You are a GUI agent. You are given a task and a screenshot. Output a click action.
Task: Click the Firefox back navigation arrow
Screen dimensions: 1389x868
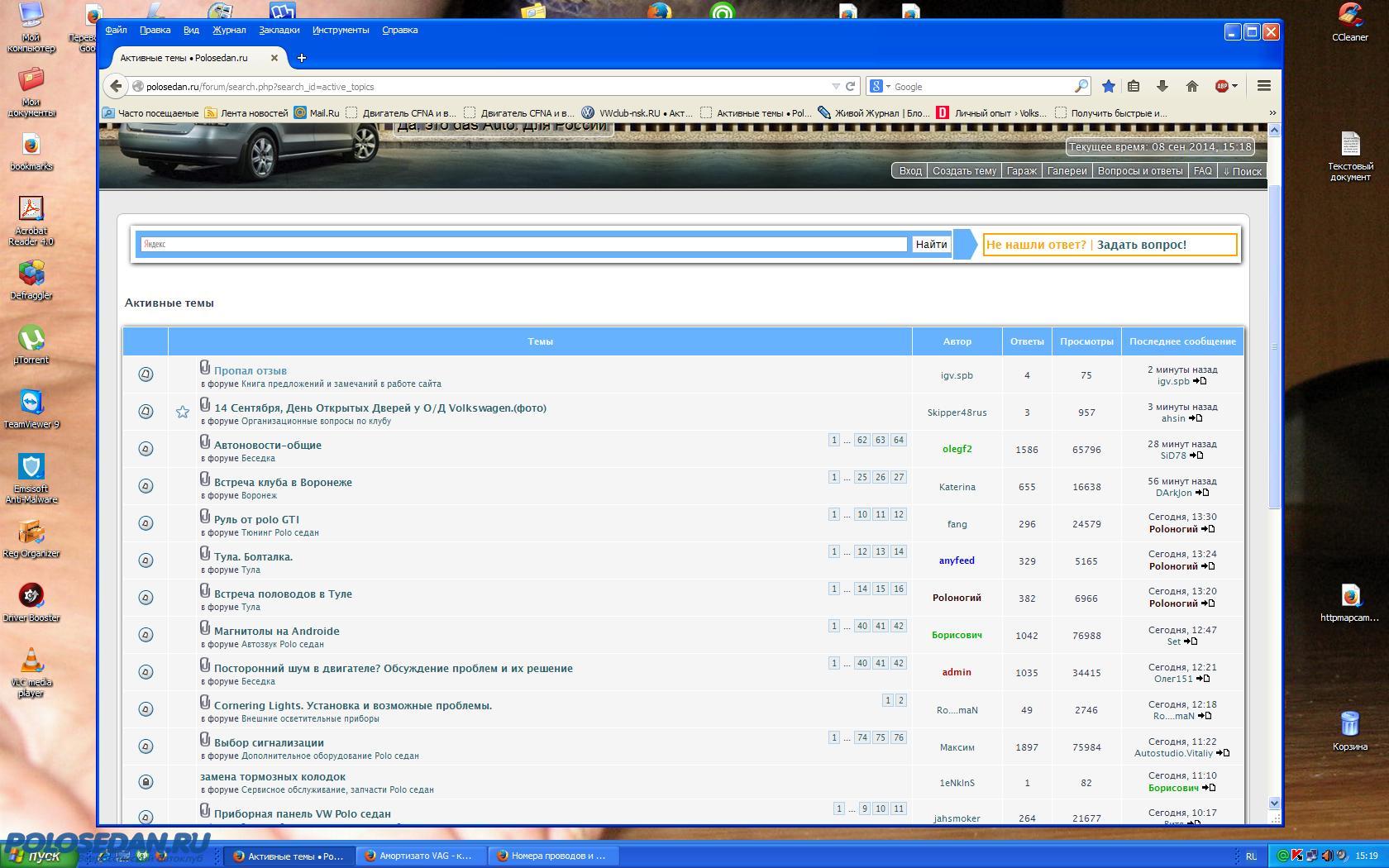(x=117, y=86)
